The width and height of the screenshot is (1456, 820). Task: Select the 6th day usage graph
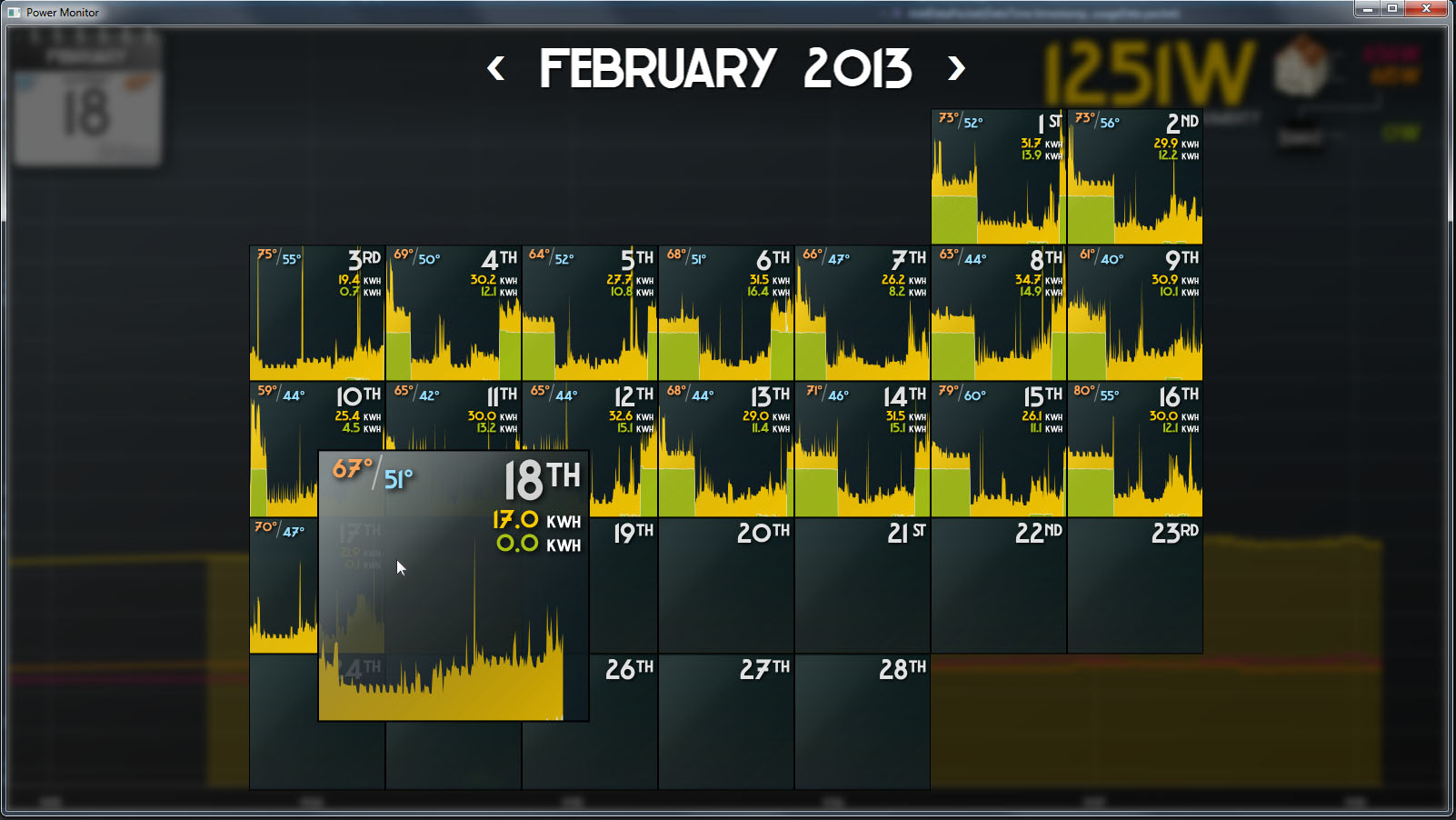[x=725, y=314]
